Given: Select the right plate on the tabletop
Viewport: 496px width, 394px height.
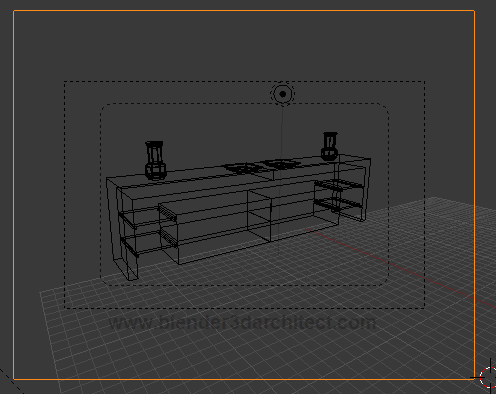Looking at the screenshot, I should pyautogui.click(x=281, y=164).
